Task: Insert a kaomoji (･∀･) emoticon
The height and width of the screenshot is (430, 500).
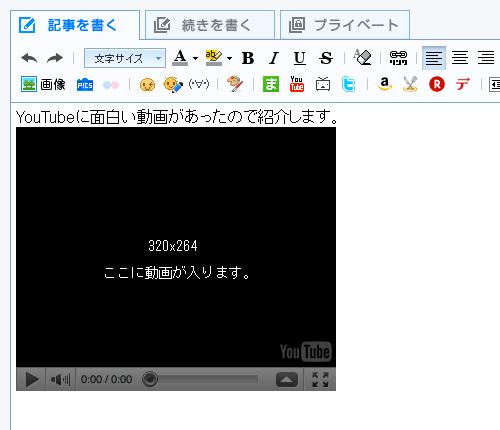Action: click(199, 84)
